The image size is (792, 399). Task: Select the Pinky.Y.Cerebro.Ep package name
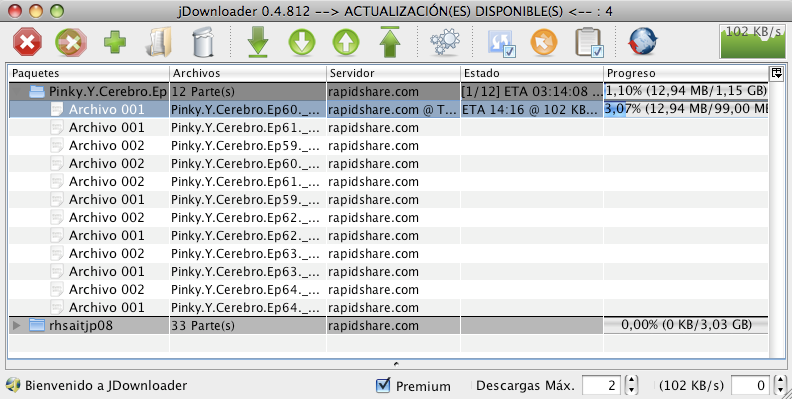tap(108, 91)
